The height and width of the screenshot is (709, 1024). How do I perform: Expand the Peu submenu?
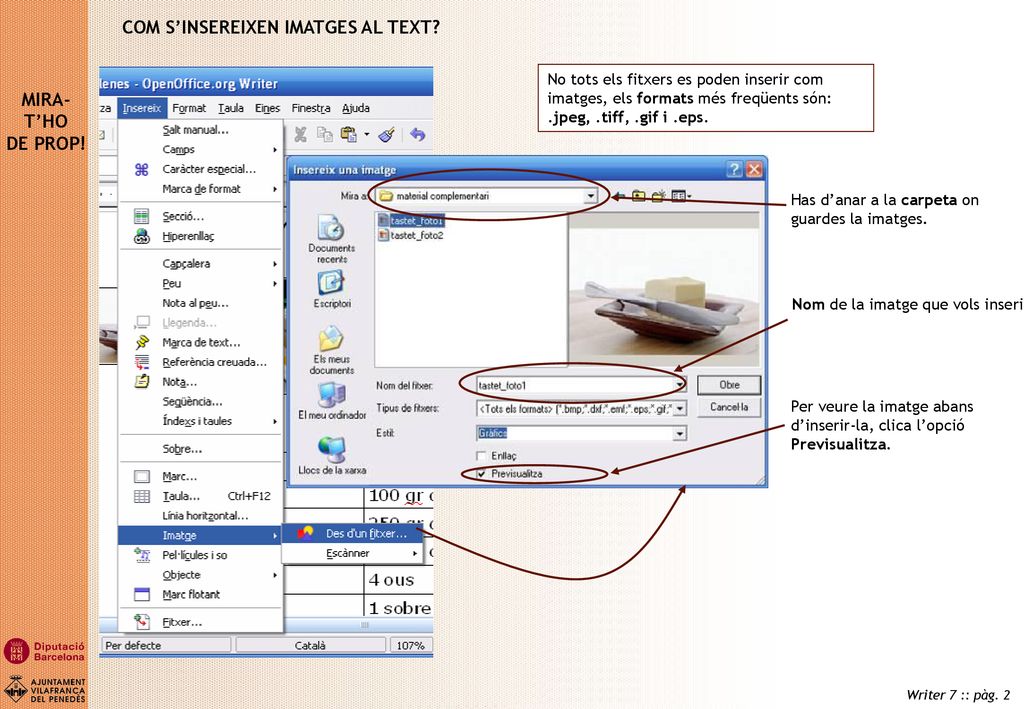200,283
